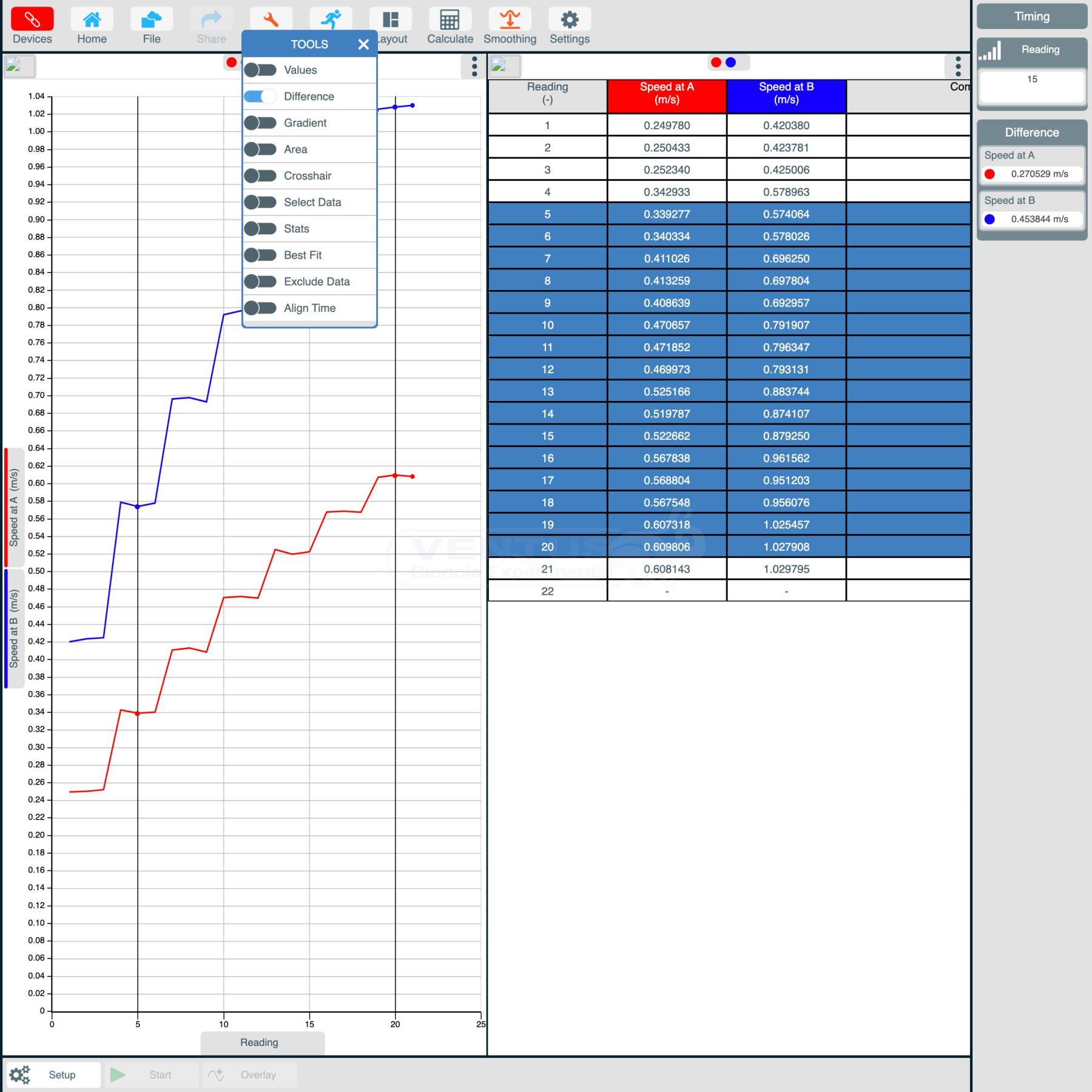The width and height of the screenshot is (1092, 1092).
Task: Turn on the Crosshair toggle
Action: click(260, 176)
